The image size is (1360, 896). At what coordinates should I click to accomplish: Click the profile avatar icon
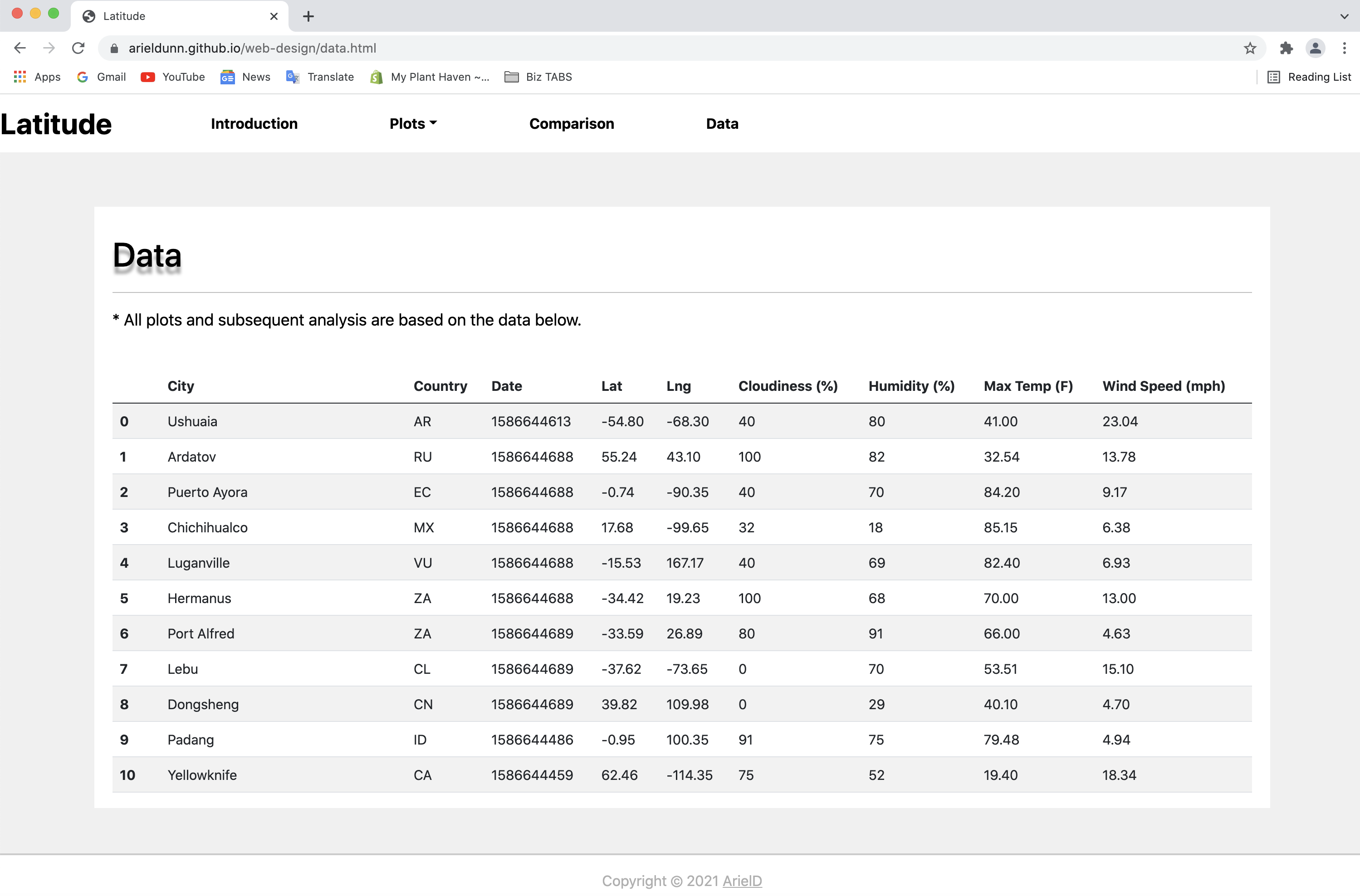(1316, 48)
